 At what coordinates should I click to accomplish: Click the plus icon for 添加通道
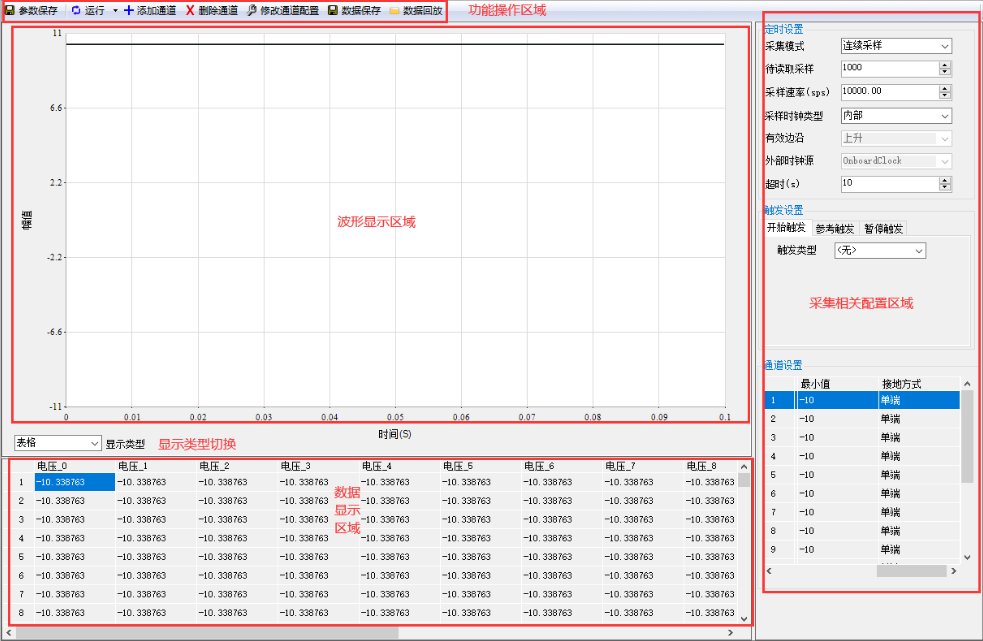pos(128,10)
